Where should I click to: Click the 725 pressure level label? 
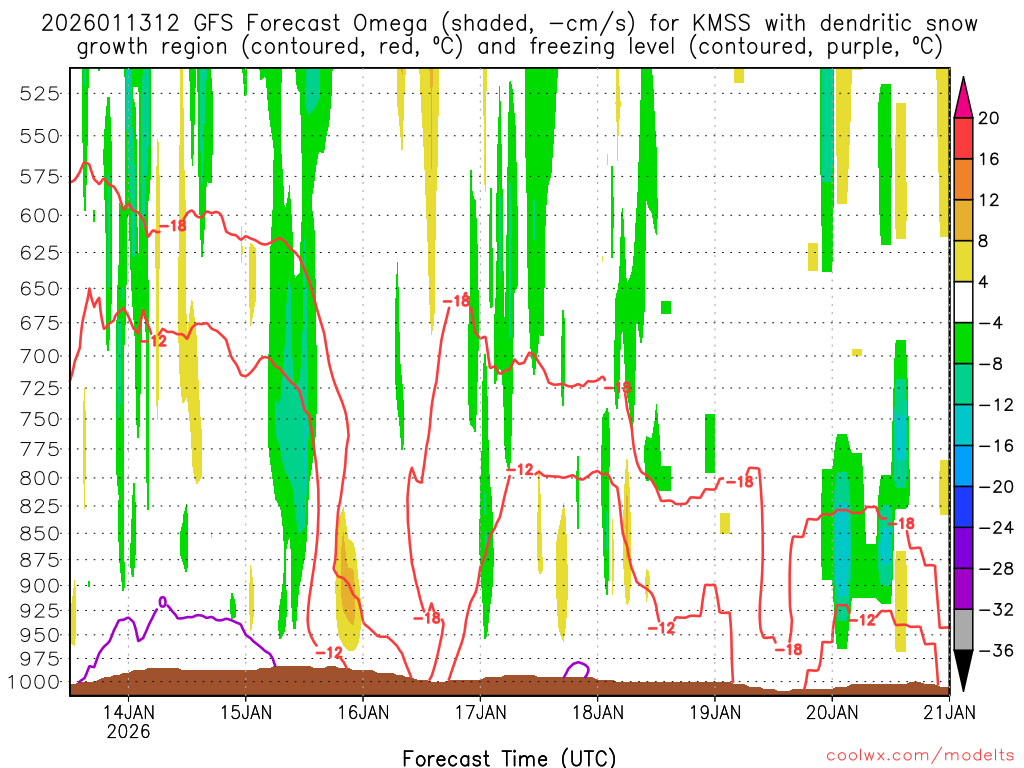(x=39, y=389)
